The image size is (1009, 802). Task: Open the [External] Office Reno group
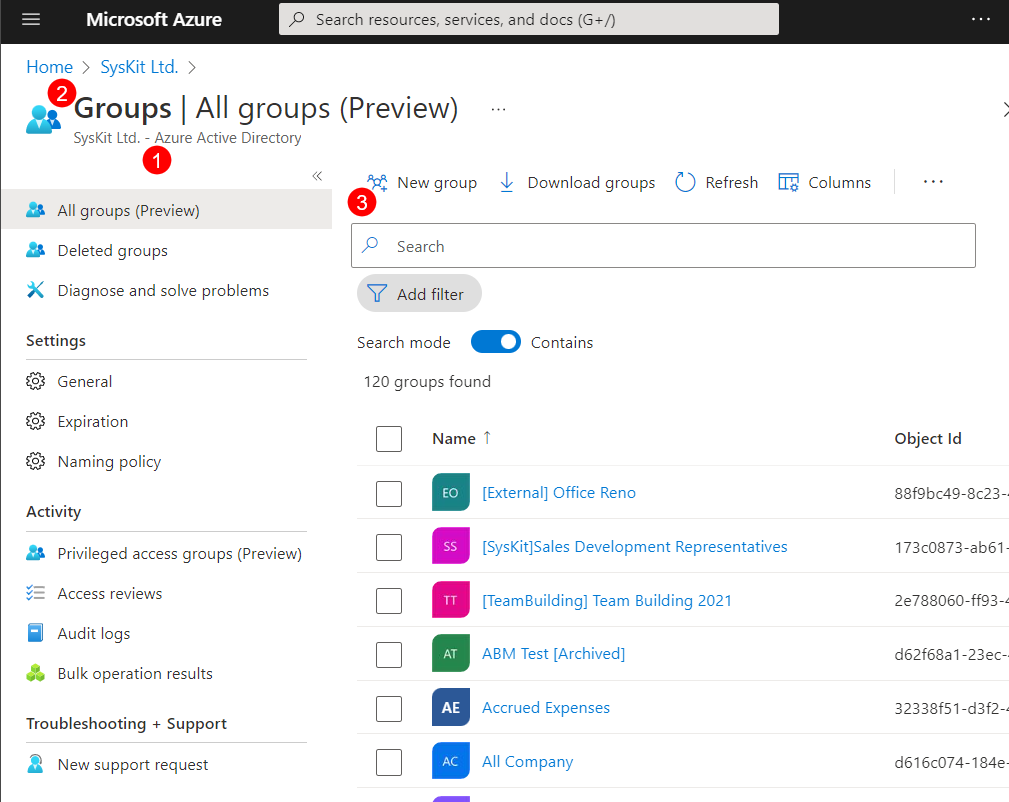click(558, 492)
